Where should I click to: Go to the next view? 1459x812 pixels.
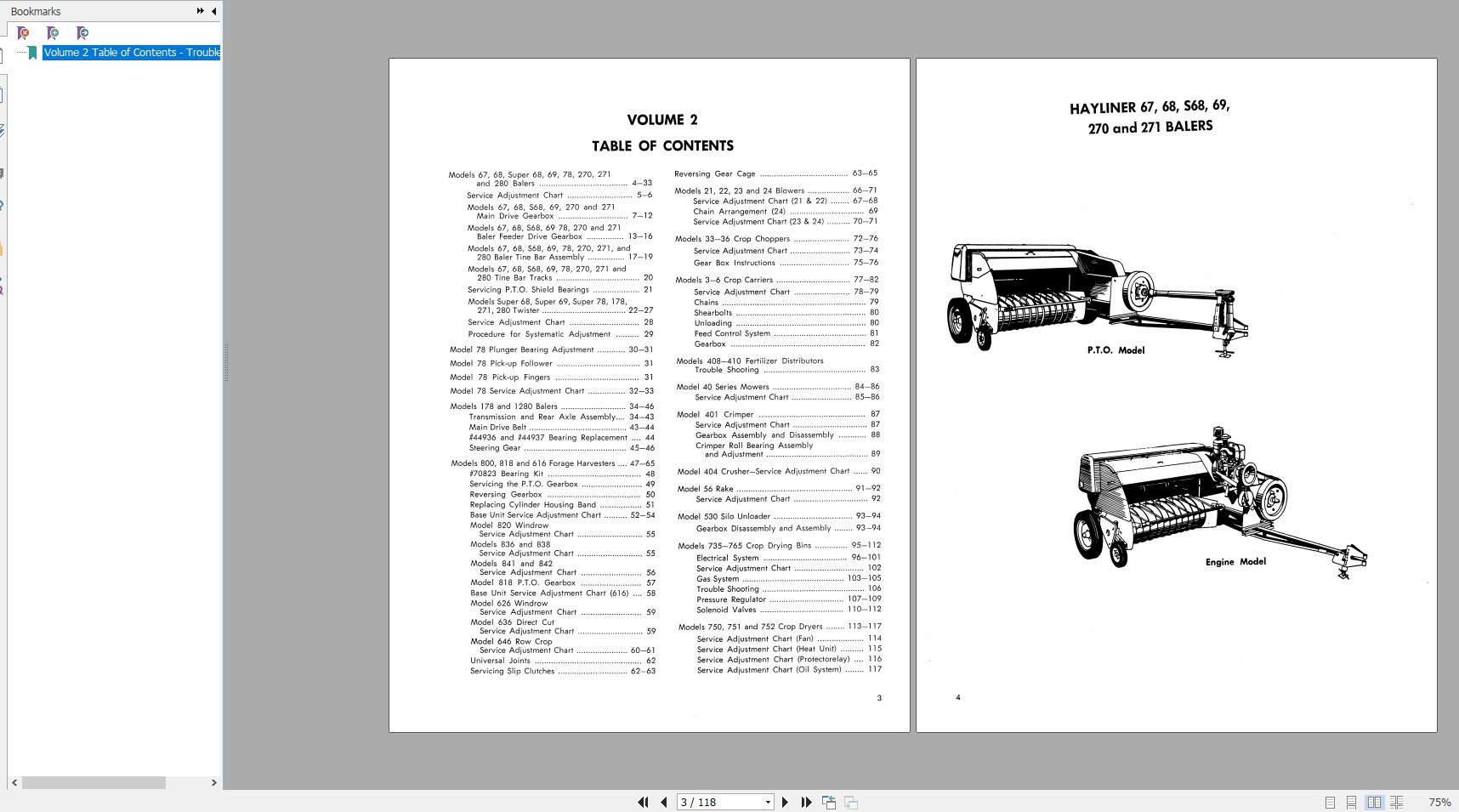pos(852,802)
